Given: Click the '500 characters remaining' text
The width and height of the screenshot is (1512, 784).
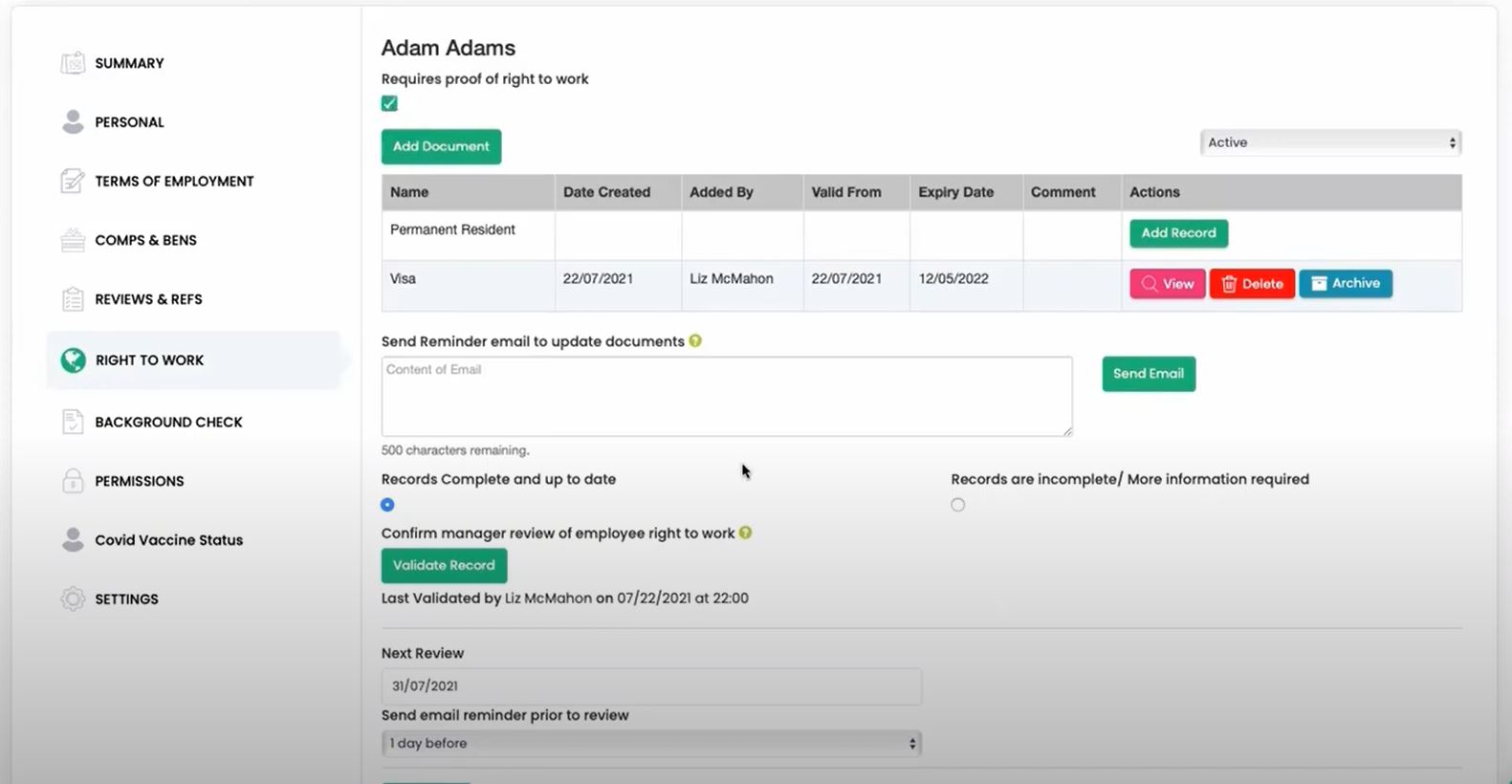Looking at the screenshot, I should (x=455, y=450).
